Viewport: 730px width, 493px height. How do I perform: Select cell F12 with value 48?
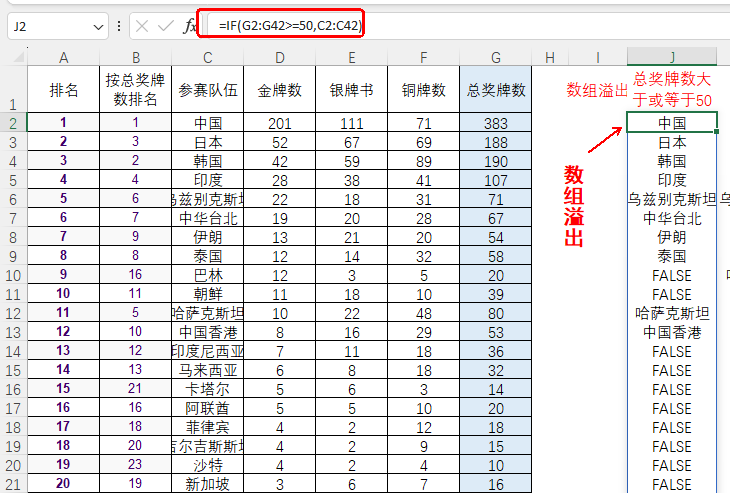click(x=423, y=313)
